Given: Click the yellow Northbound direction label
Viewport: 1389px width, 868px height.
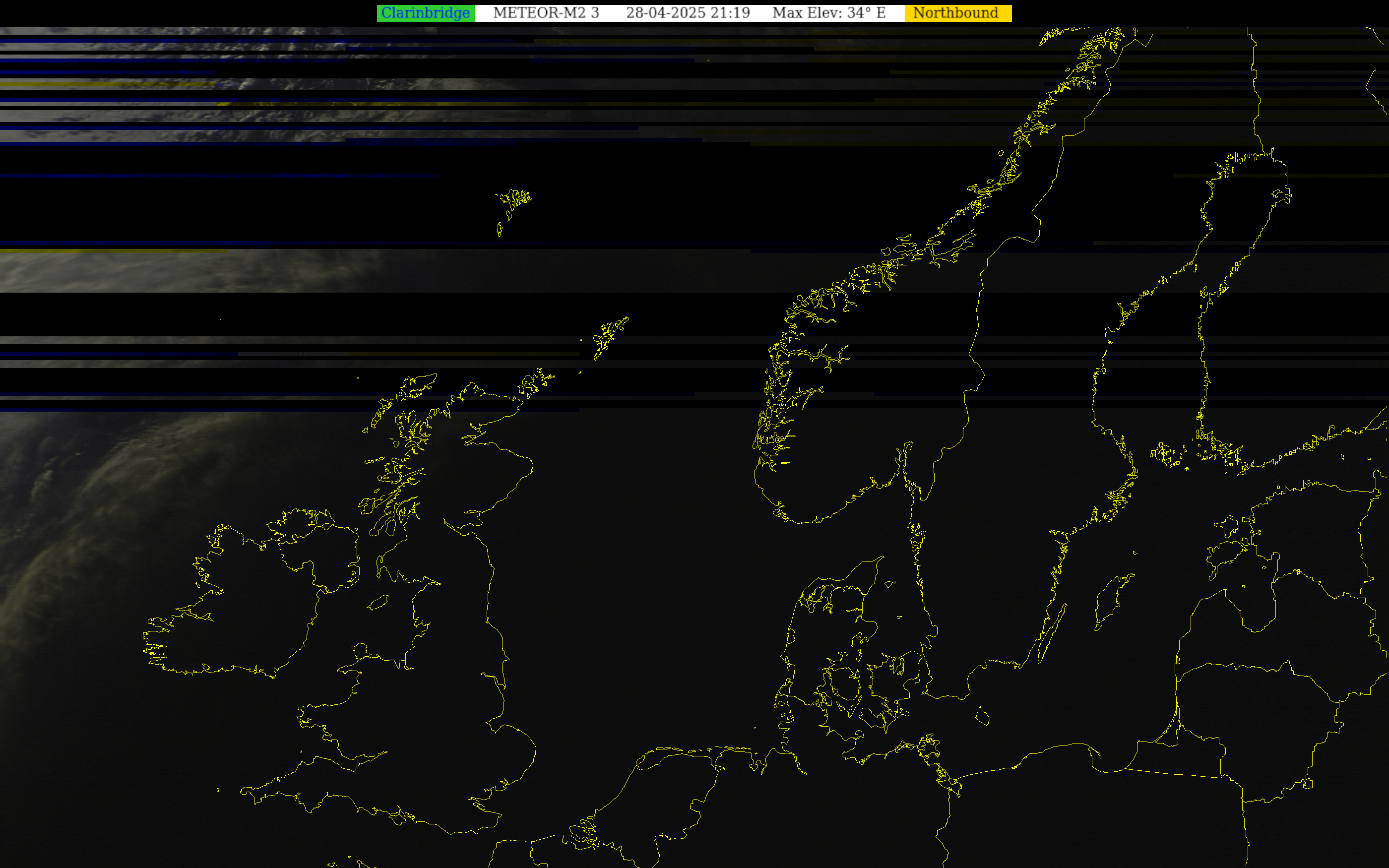Looking at the screenshot, I should click(x=958, y=13).
